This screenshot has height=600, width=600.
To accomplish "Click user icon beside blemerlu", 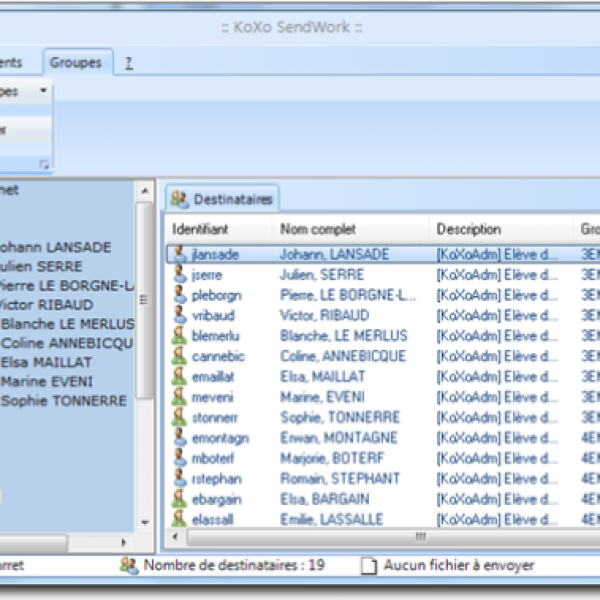I will pos(179,336).
